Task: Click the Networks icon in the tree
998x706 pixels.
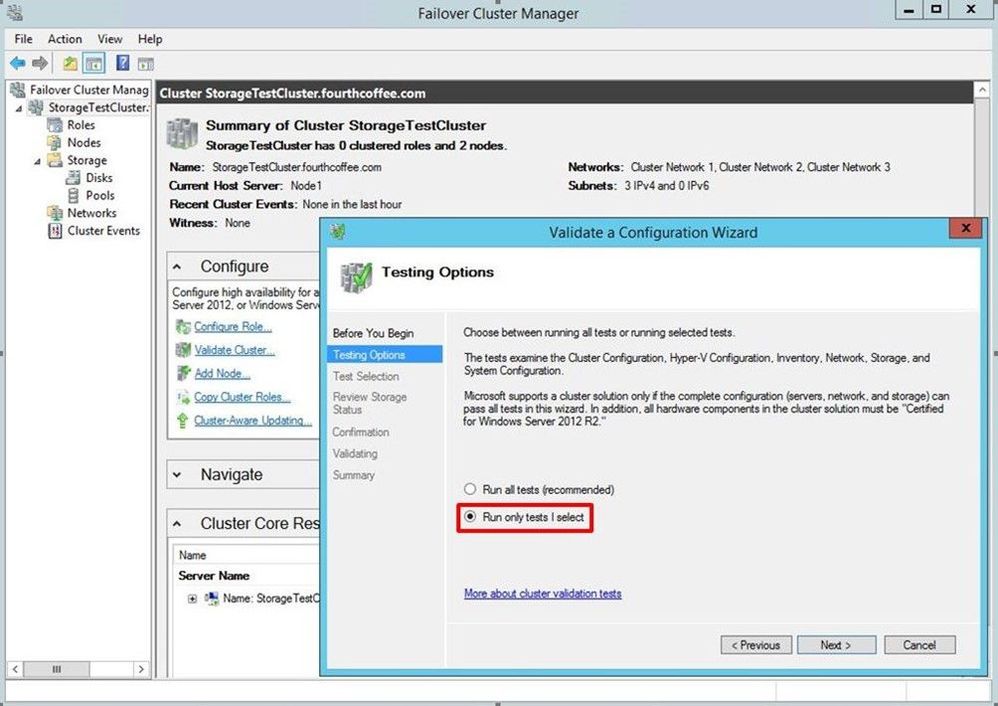Action: (x=55, y=213)
